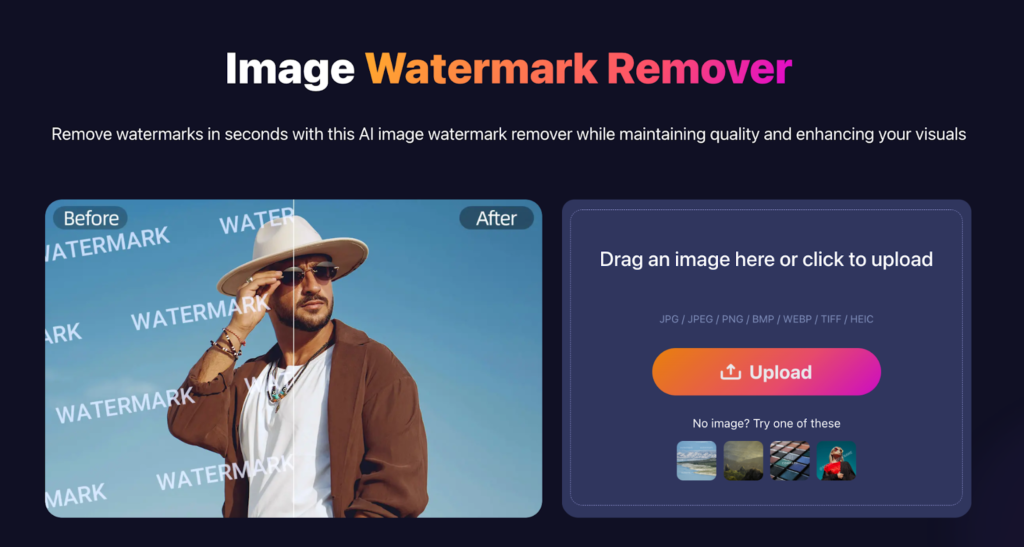Pick the woman in red scarf sample
Image resolution: width=1024 pixels, height=547 pixels.
coord(836,460)
